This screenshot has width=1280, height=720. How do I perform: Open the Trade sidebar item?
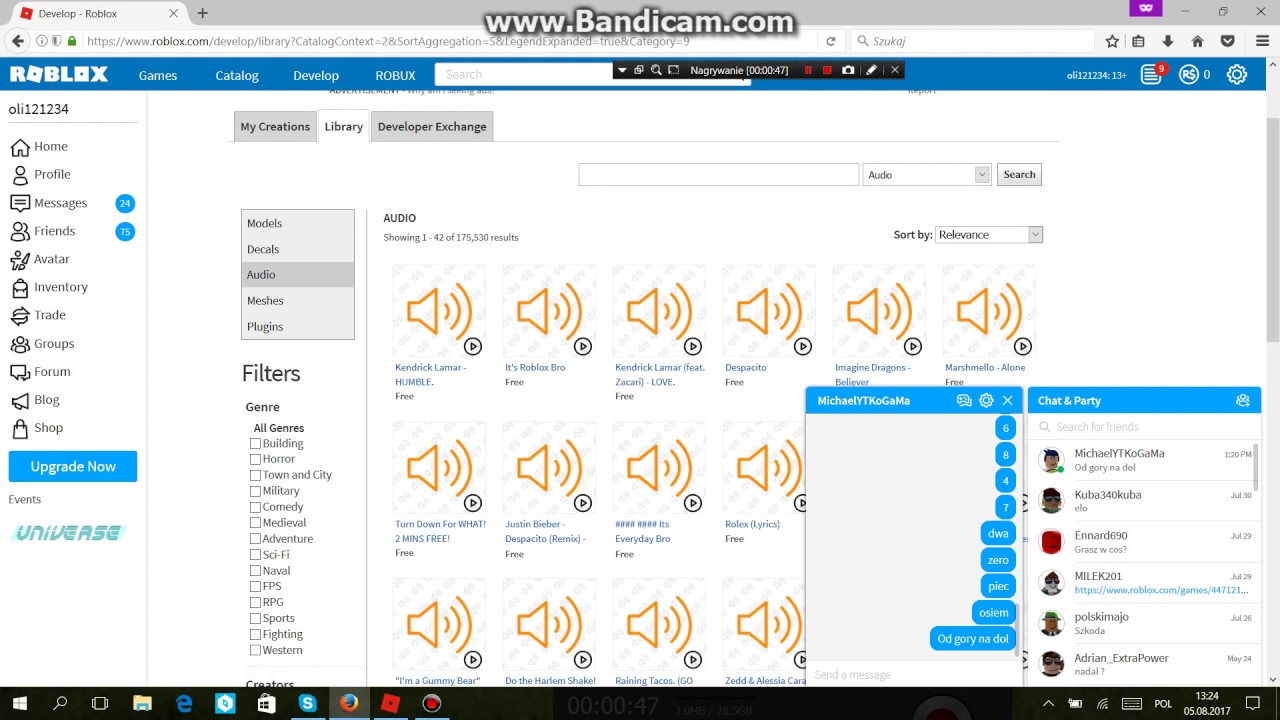coord(38,315)
